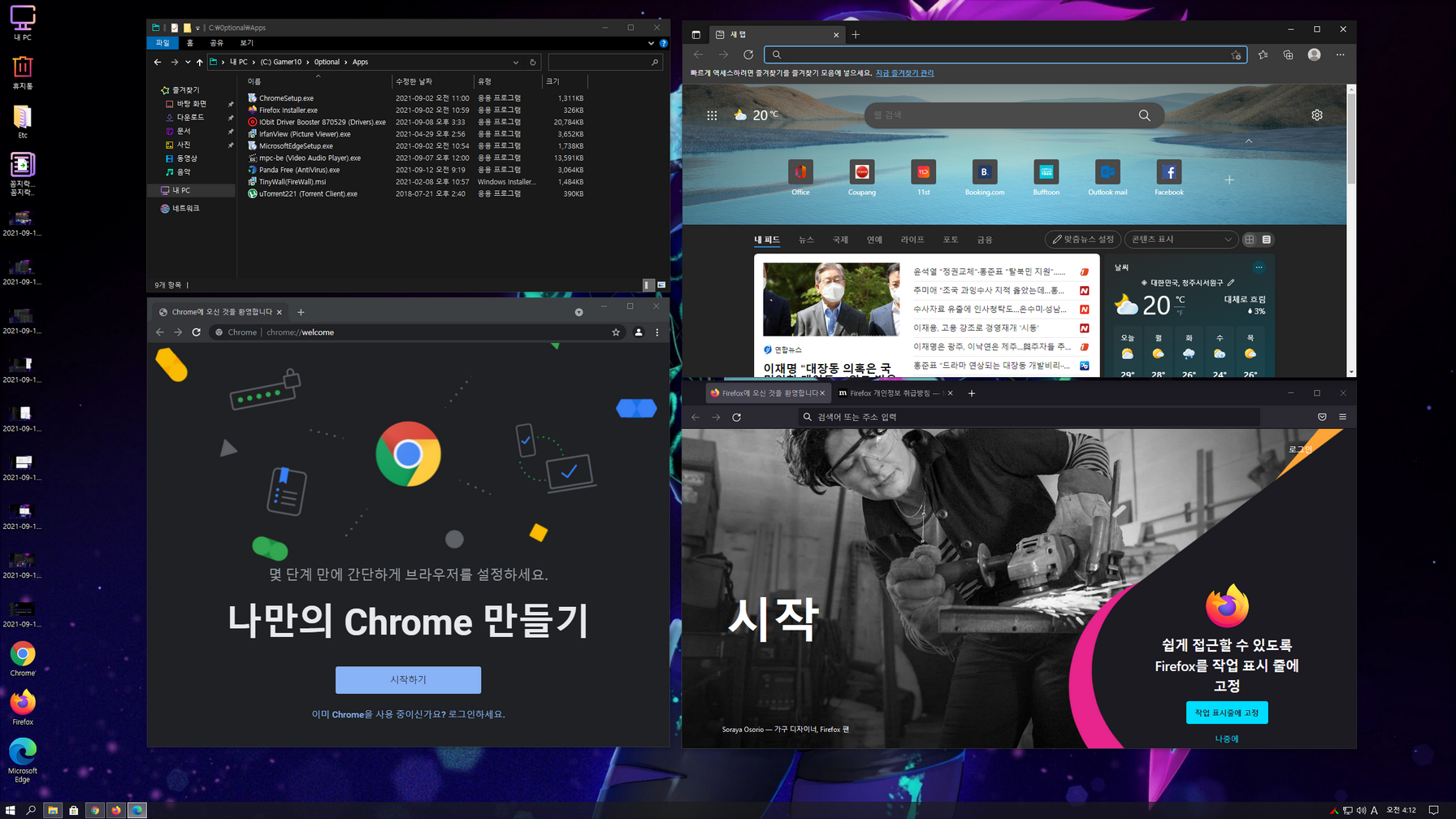Click the taskbar volume icon
Screen dimensions: 1456x819
(x=1361, y=810)
